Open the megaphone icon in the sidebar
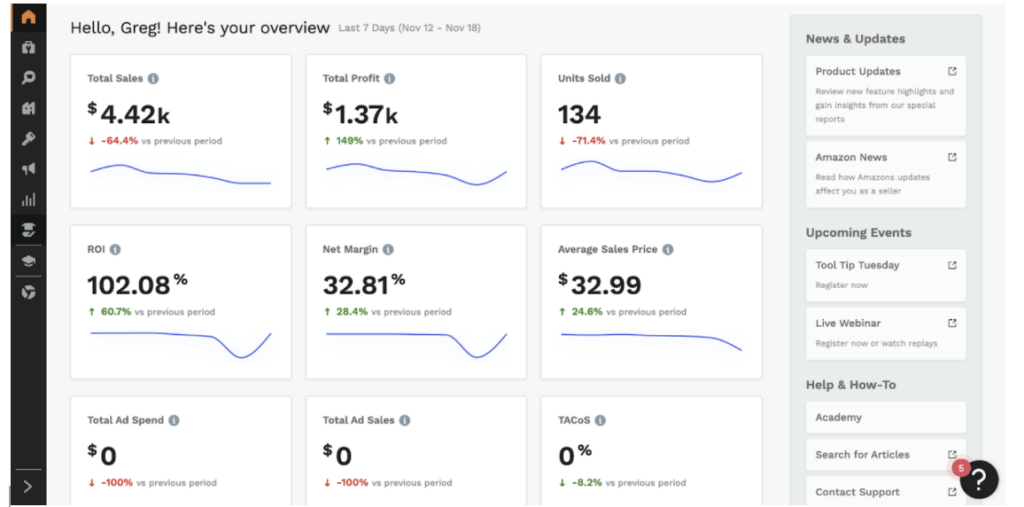The image size is (1024, 507). pos(28,169)
